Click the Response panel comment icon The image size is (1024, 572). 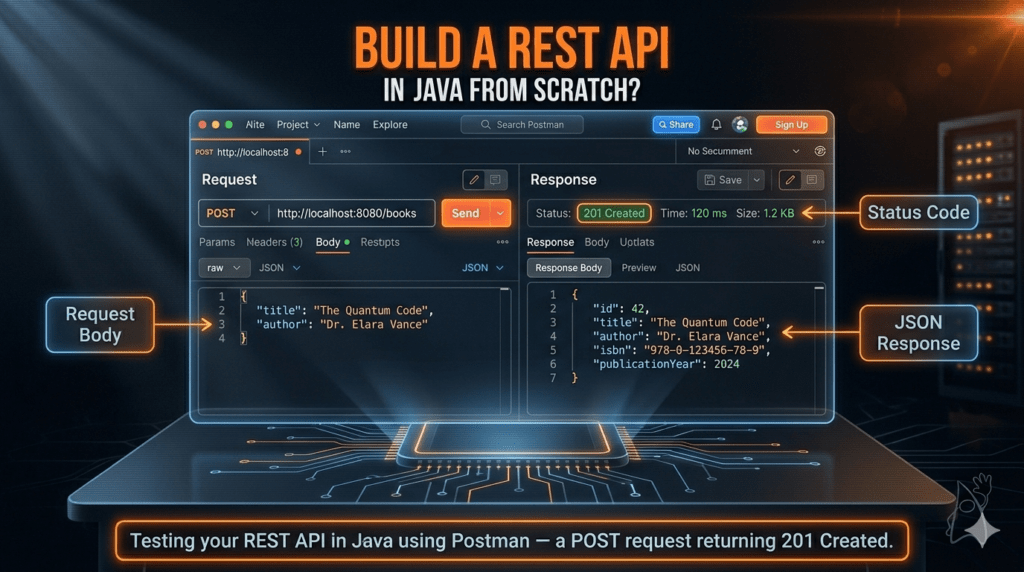812,180
